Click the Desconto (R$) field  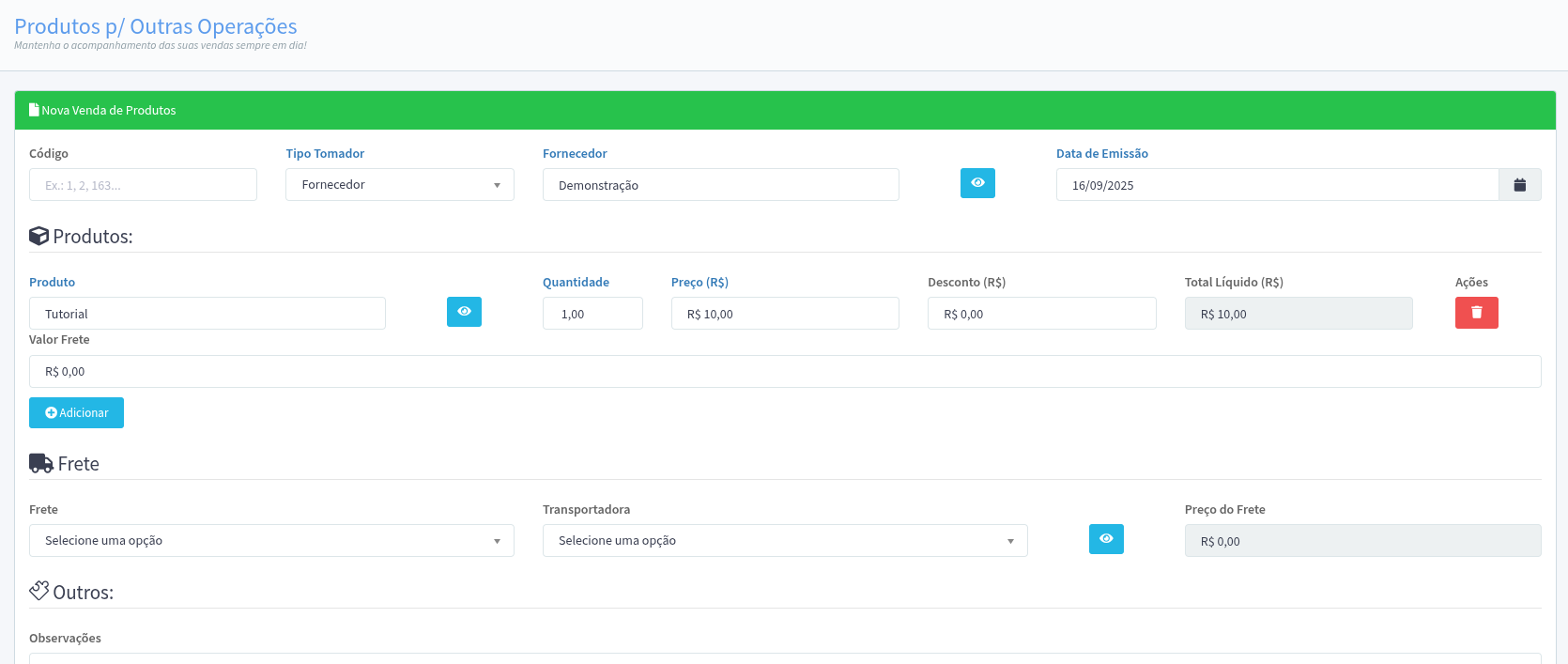pos(1041,314)
